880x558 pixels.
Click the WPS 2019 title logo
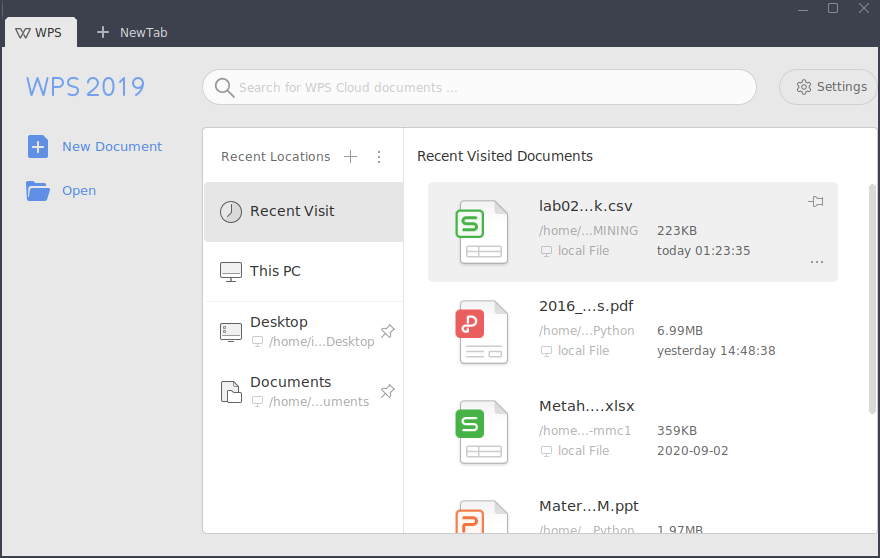tap(85, 87)
